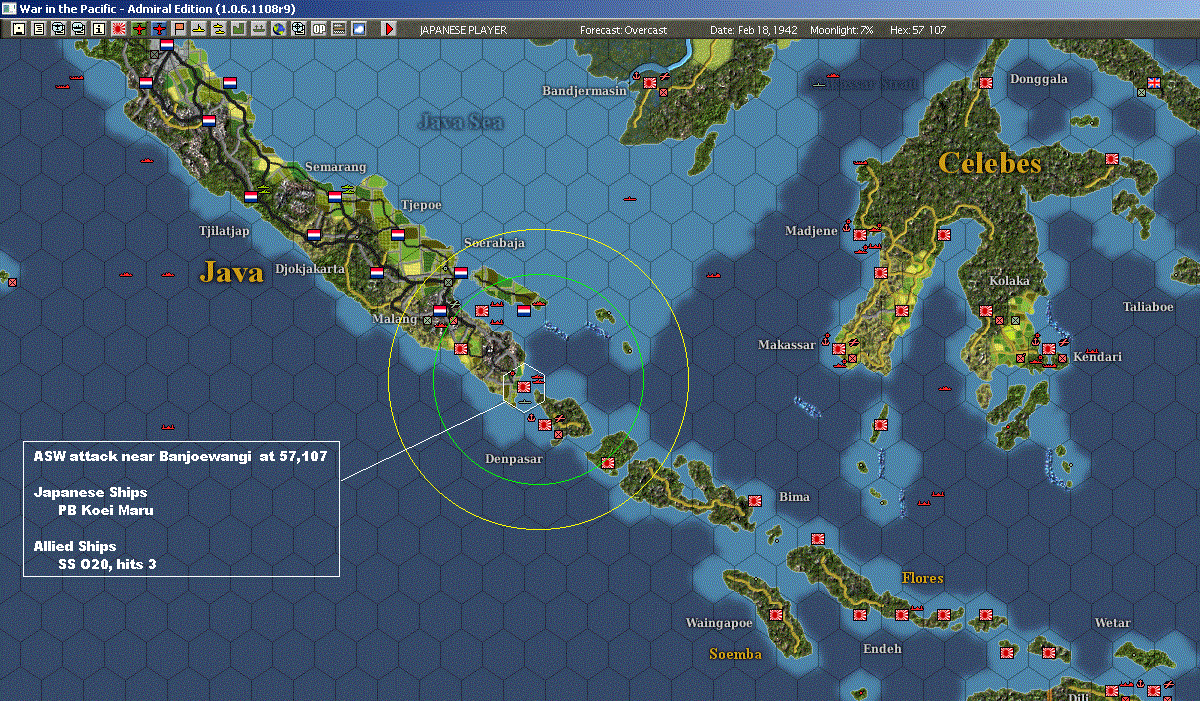Screen dimensions: 1200x701
Task: Select the red plane on blue icon
Action: [x=159, y=29]
